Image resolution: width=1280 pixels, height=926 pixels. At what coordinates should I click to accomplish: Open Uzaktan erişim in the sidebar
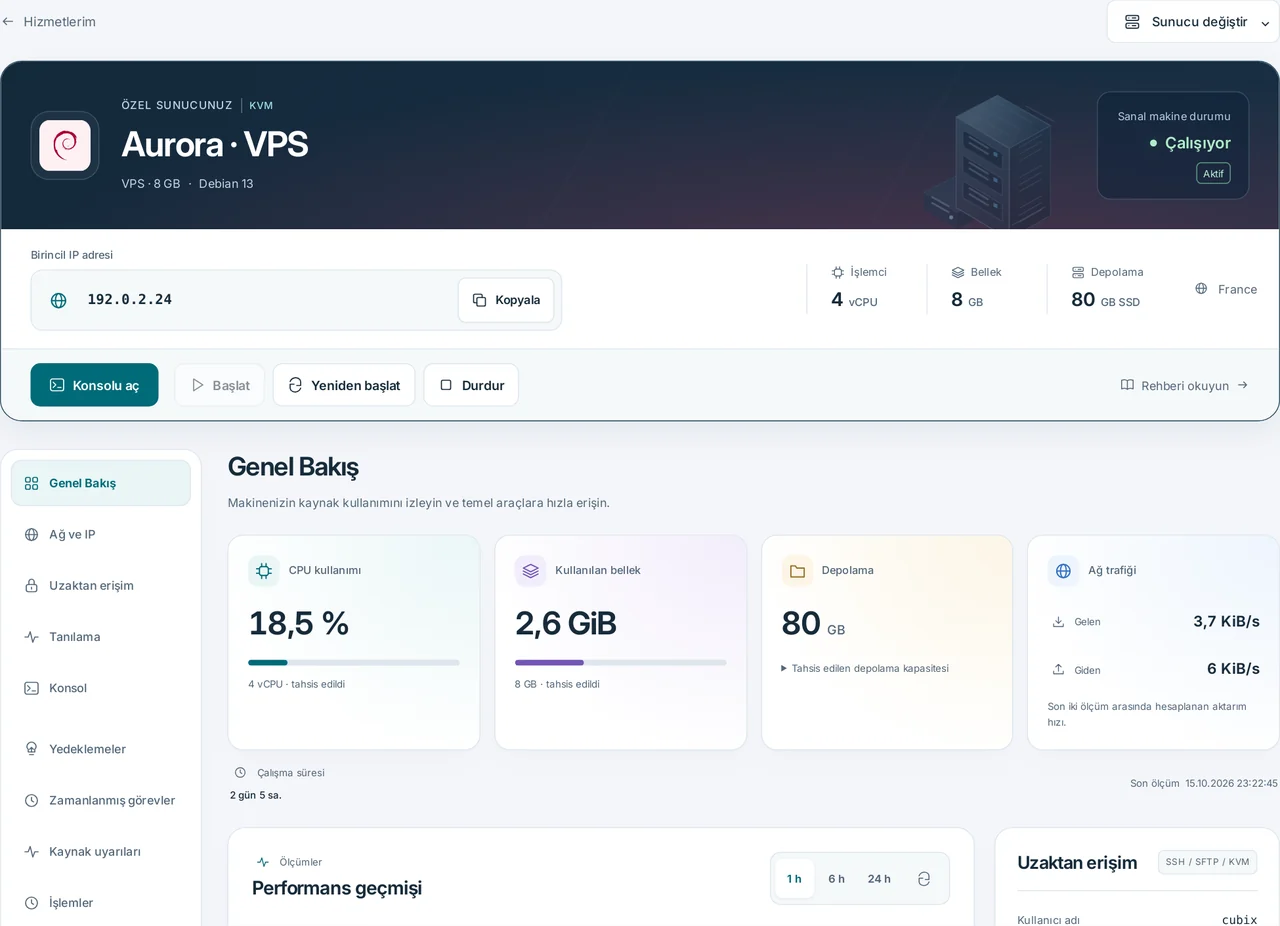(x=101, y=585)
